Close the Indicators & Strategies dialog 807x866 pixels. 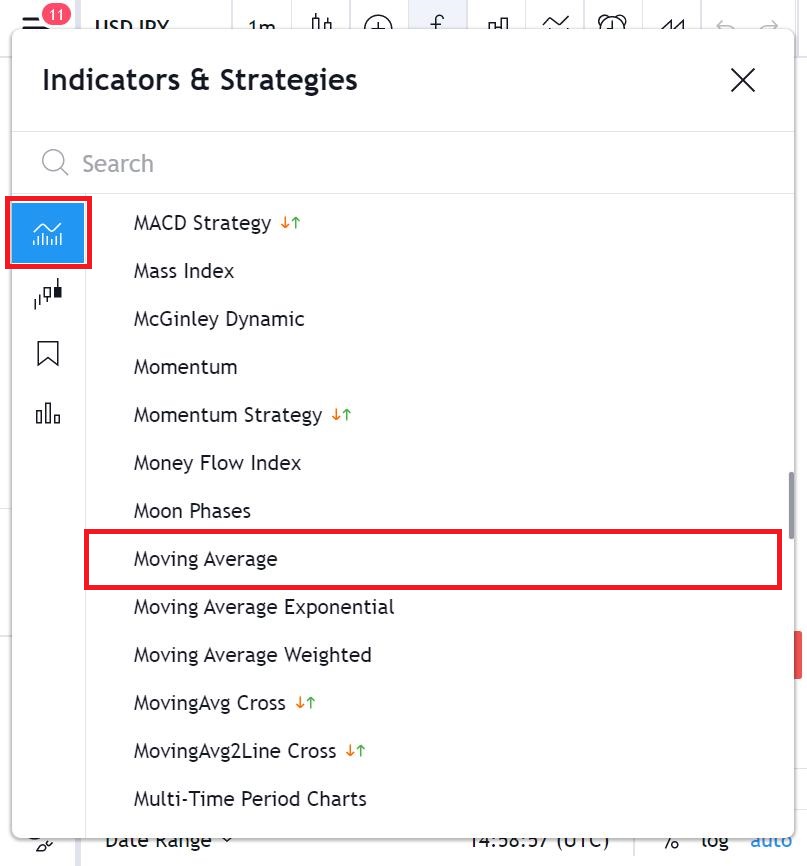point(742,80)
